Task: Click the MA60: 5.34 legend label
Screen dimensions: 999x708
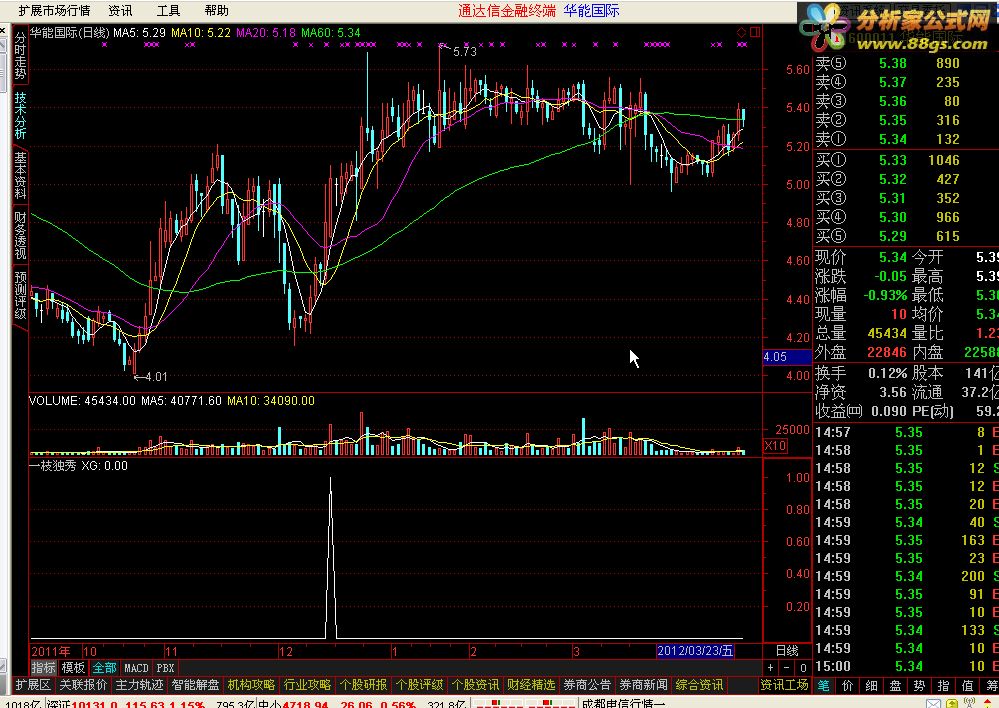Action: (331, 33)
